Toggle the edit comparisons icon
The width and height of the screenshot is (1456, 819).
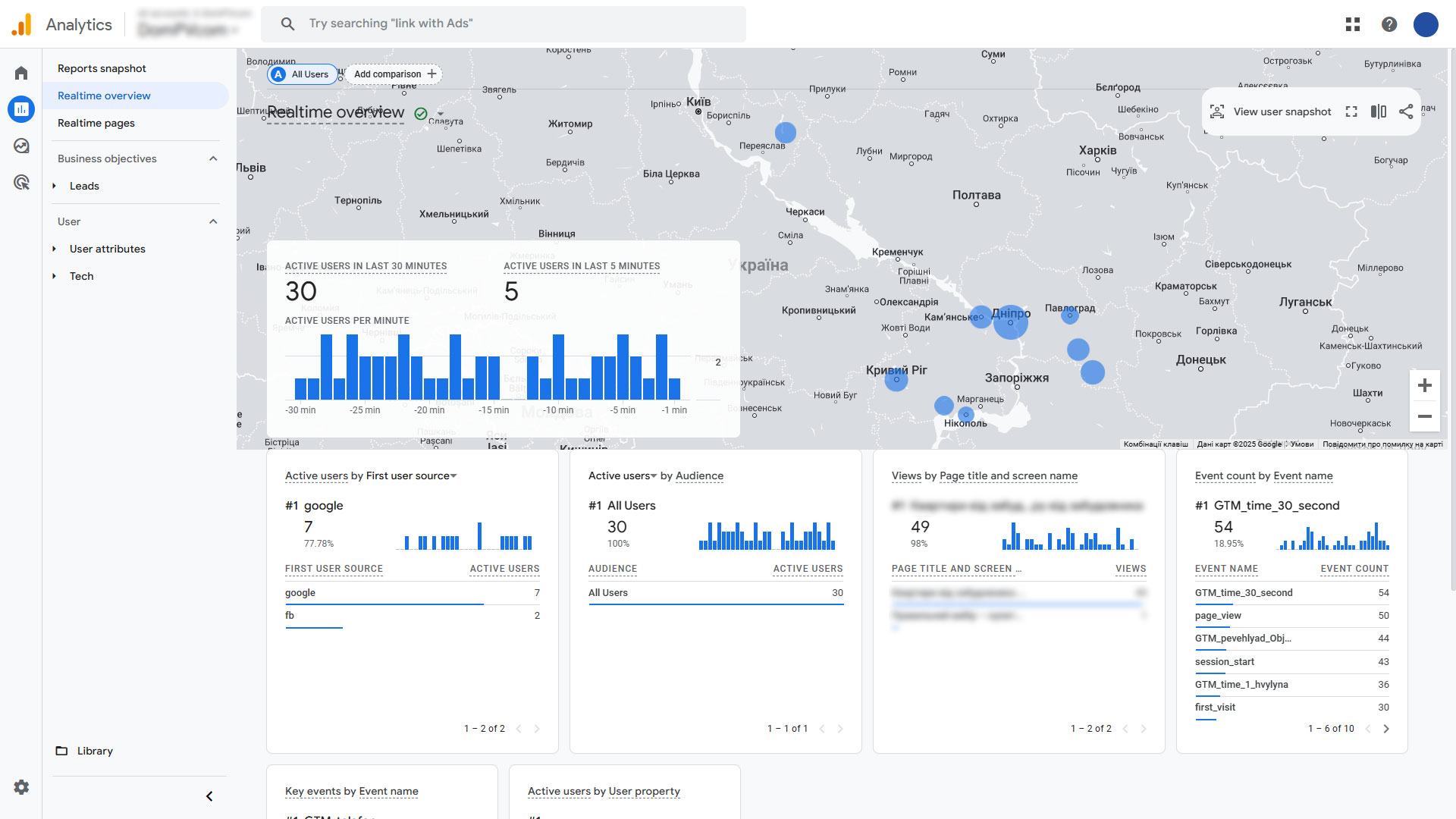1379,111
